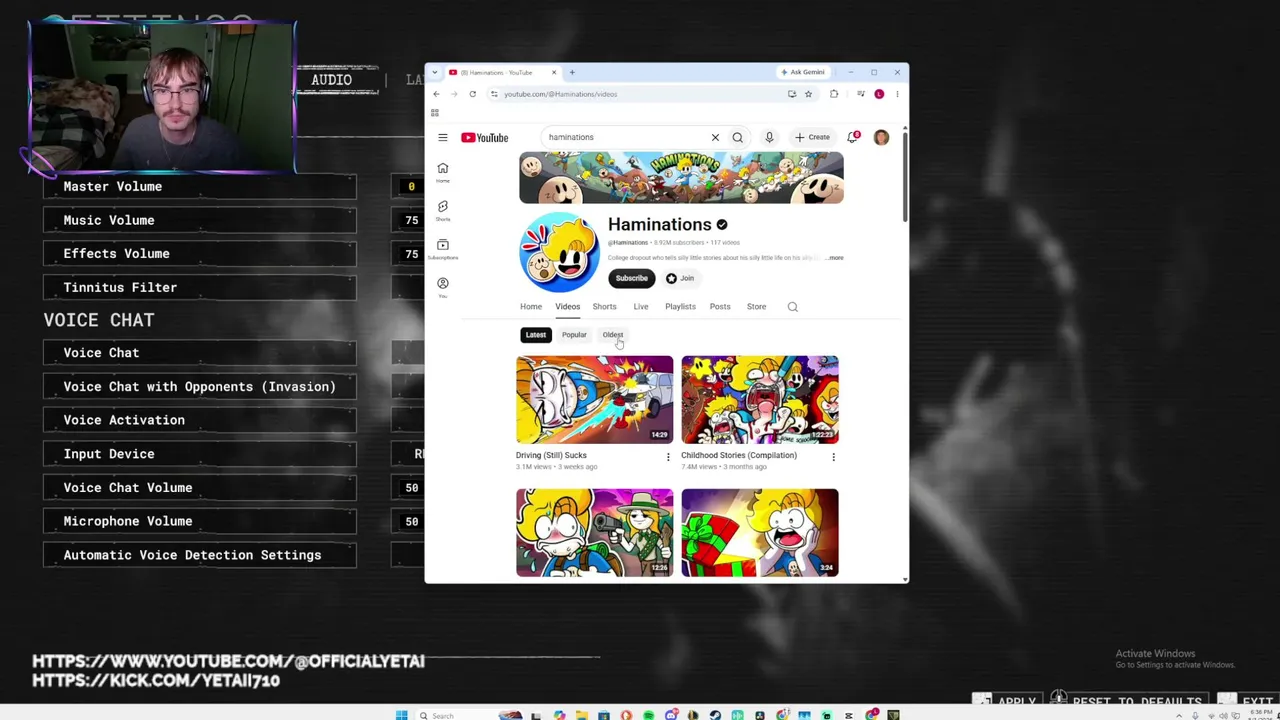The height and width of the screenshot is (720, 1280).
Task: Click the Join membership button
Action: (681, 278)
